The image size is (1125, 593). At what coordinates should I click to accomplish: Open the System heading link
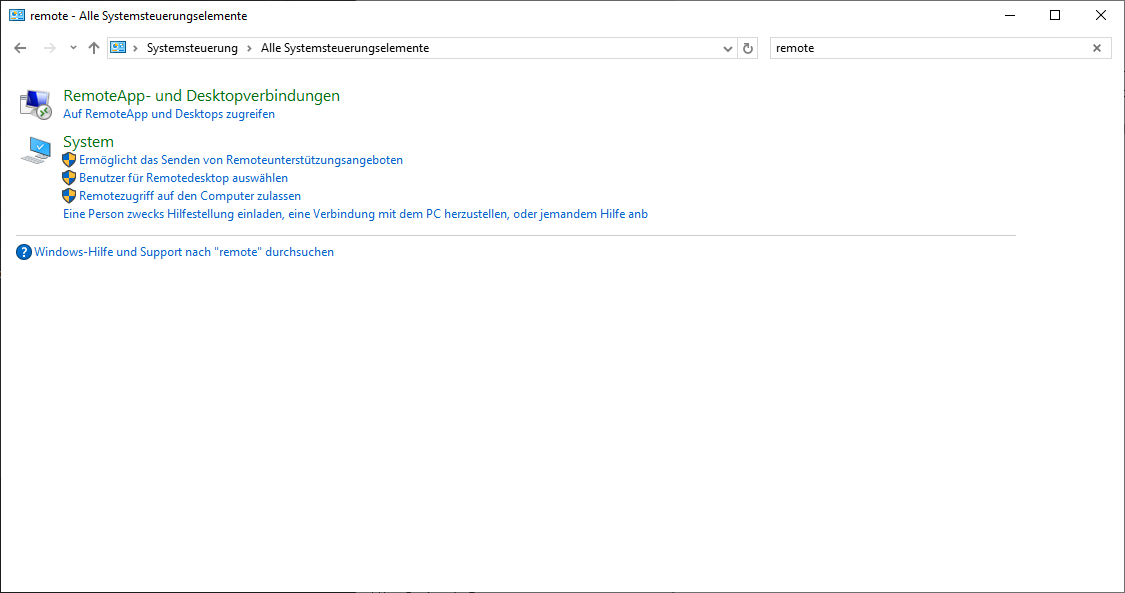(x=88, y=141)
